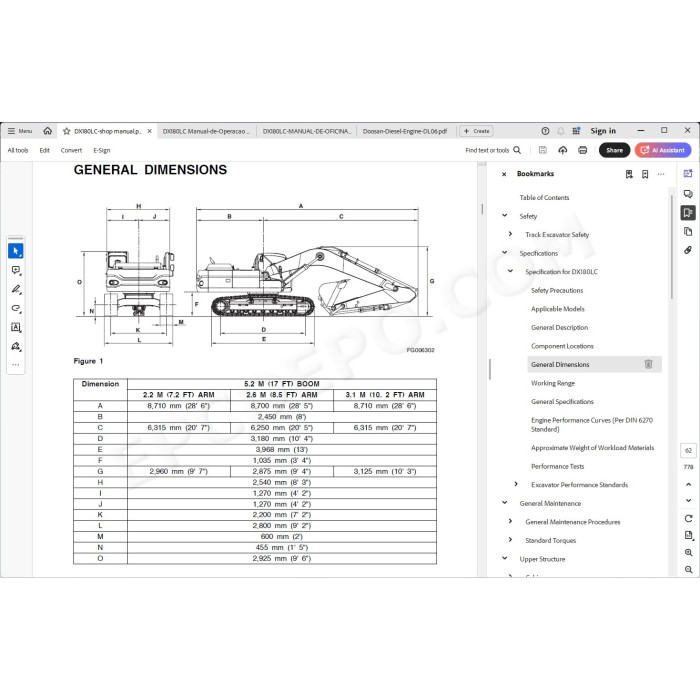700x700 pixels.
Task: Click the cloud upload icon
Action: click(x=562, y=150)
